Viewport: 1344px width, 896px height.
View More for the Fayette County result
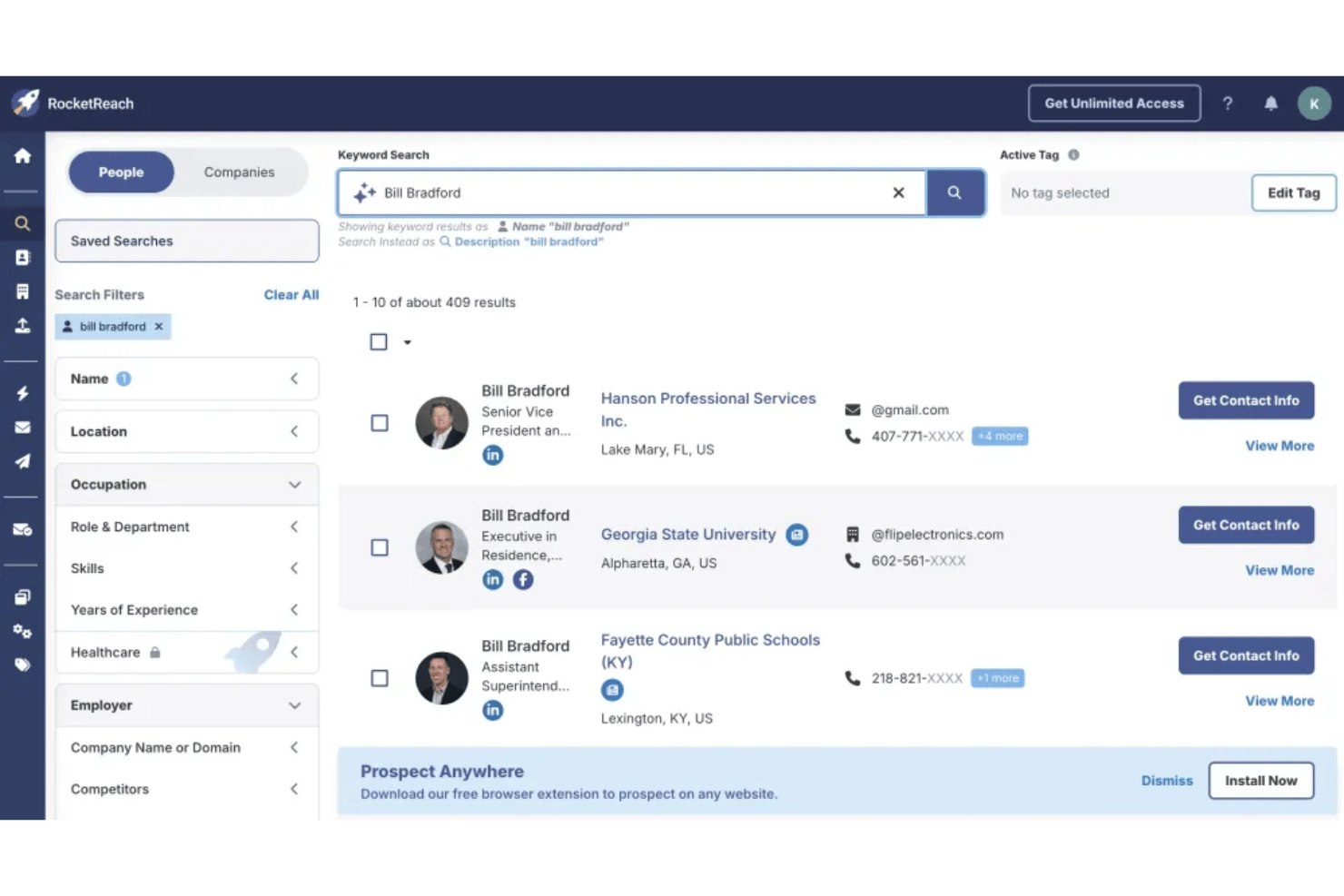pos(1280,701)
